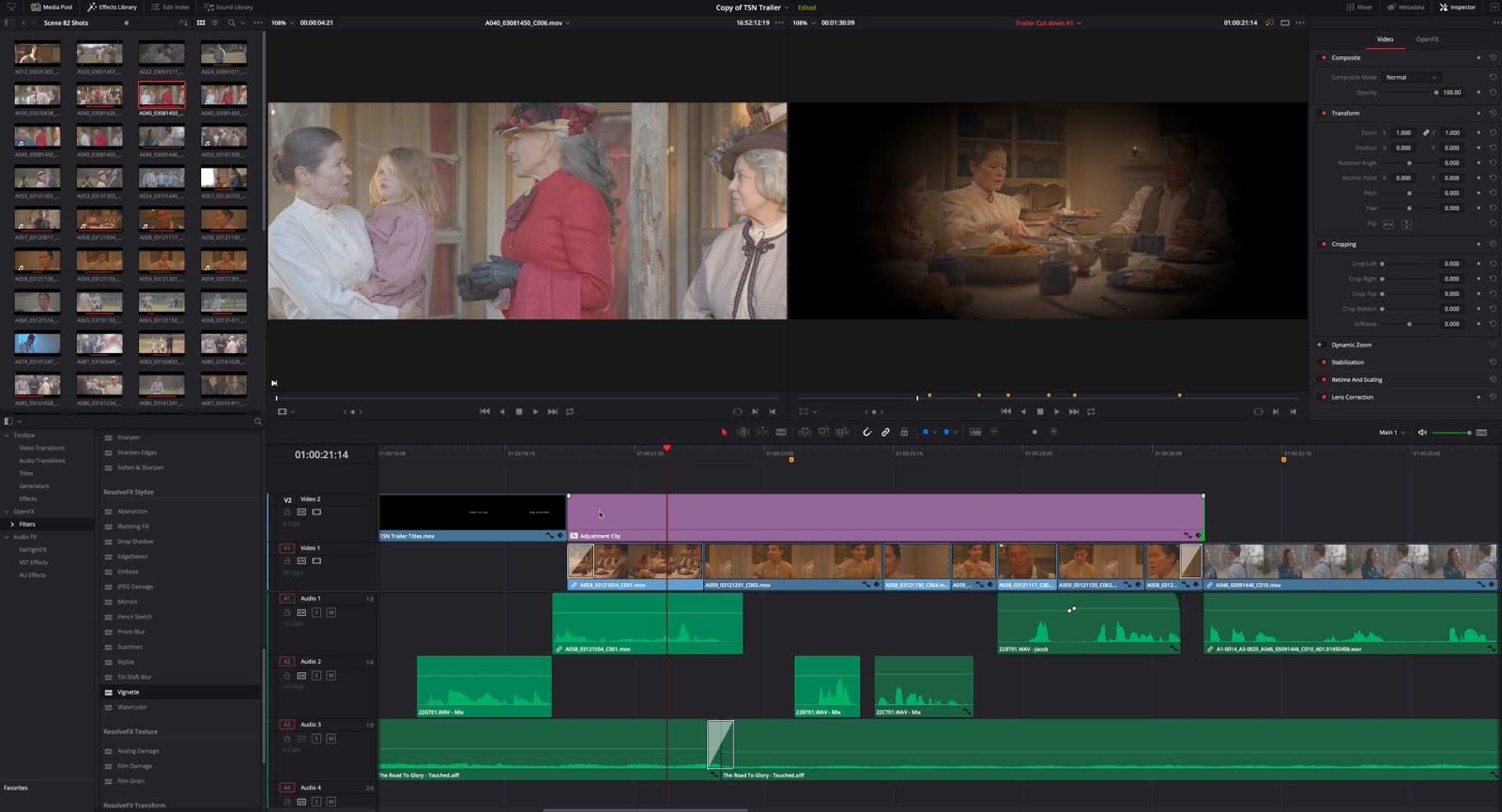This screenshot has height=812, width=1502.
Task: Open source clip name A040_03081450_C006.mov dropdown
Action: (x=527, y=23)
